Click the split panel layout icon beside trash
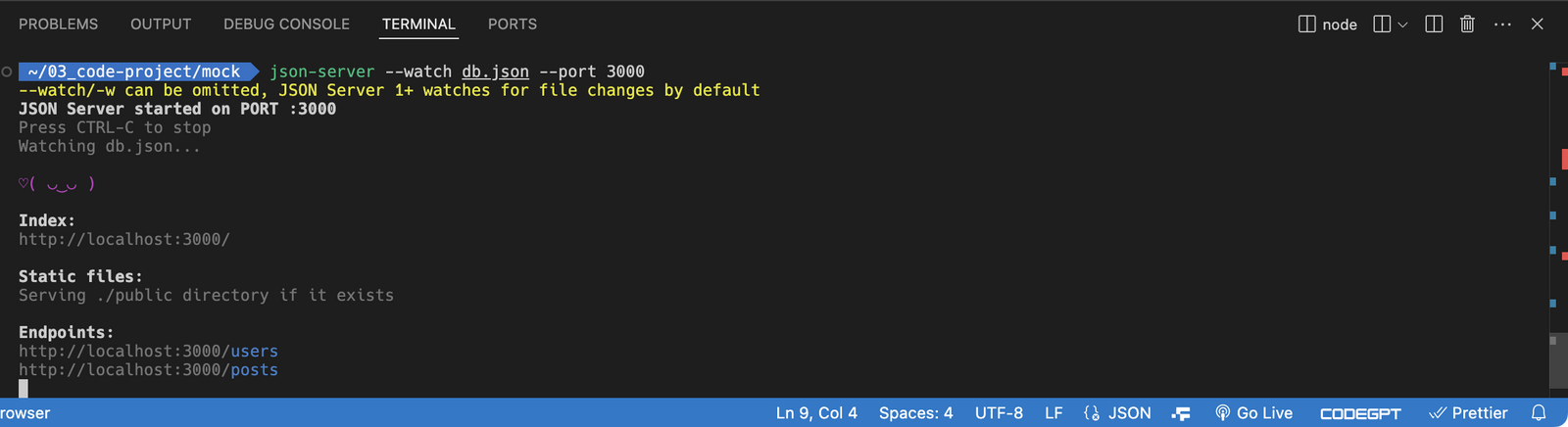The width and height of the screenshot is (1568, 427). pos(1434,24)
